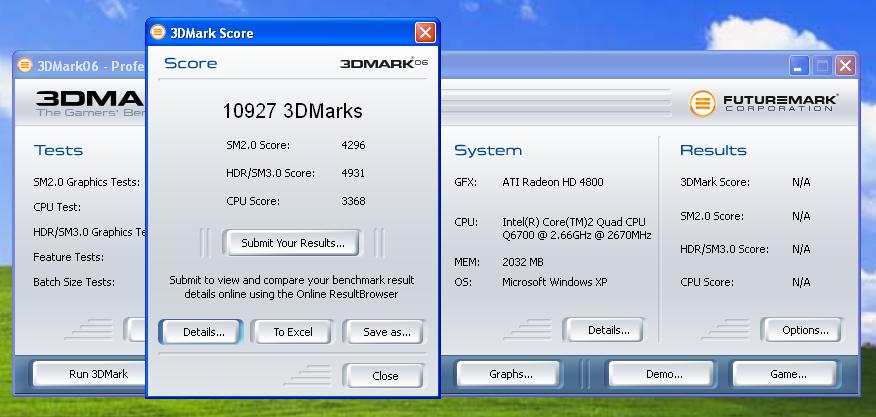Click SM2.0 Score value 4296
This screenshot has width=876, height=417.
353,145
